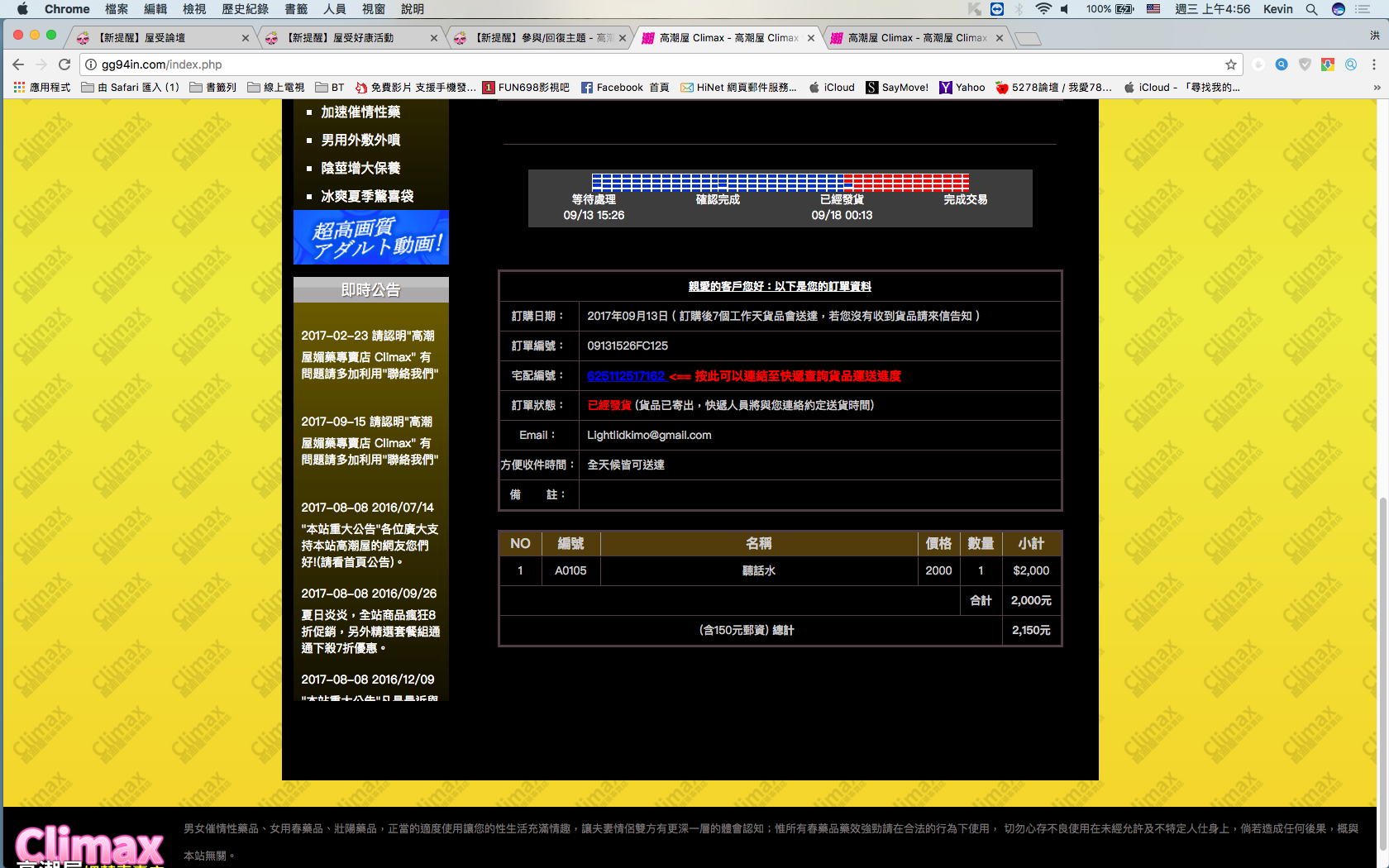
Task: Open the Chrome three-dot menu
Action: (1374, 64)
